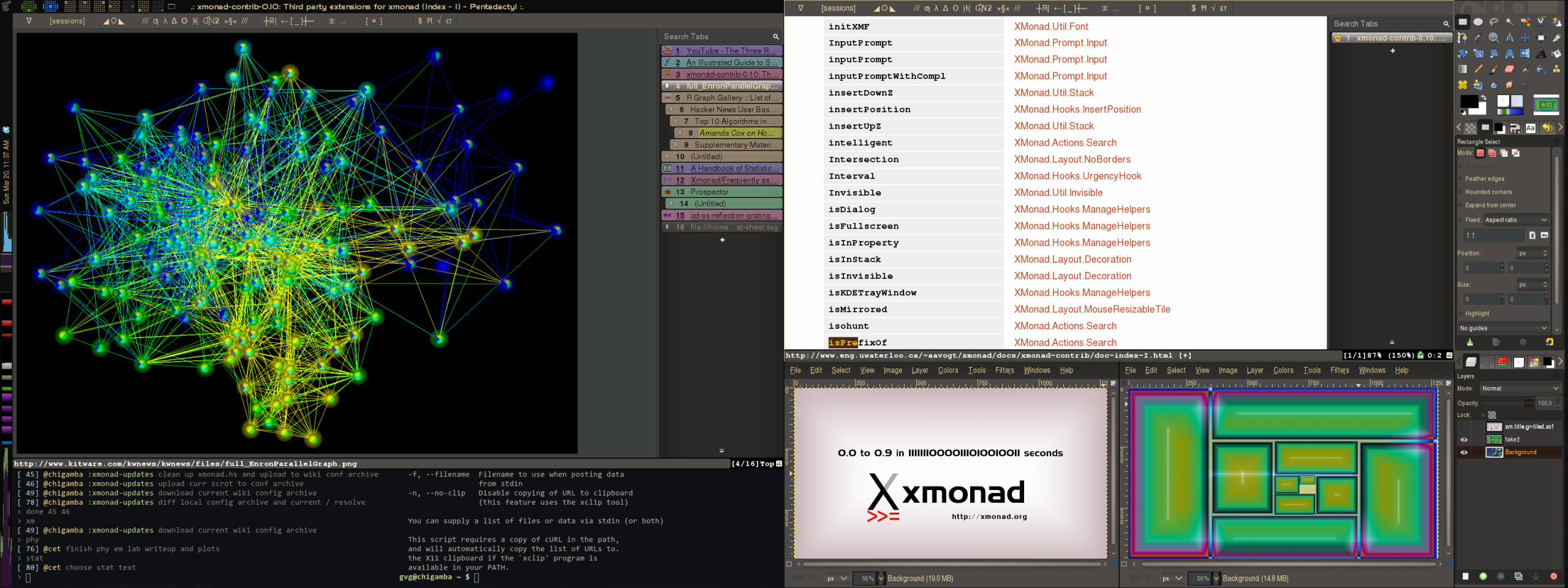Hide the take2 layer eye icon
This screenshot has width=1568, height=588.
pyautogui.click(x=1464, y=440)
